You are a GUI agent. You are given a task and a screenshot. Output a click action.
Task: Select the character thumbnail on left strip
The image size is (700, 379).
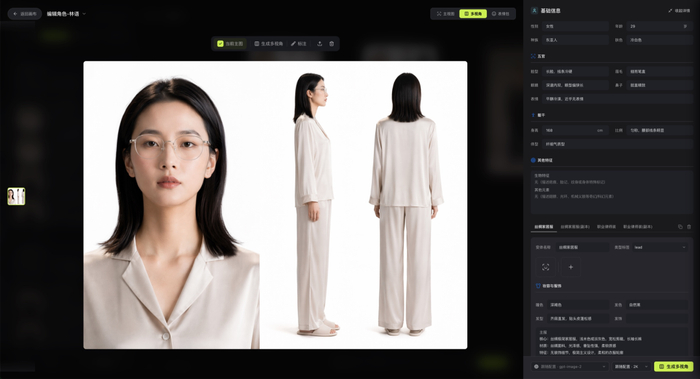pos(16,196)
